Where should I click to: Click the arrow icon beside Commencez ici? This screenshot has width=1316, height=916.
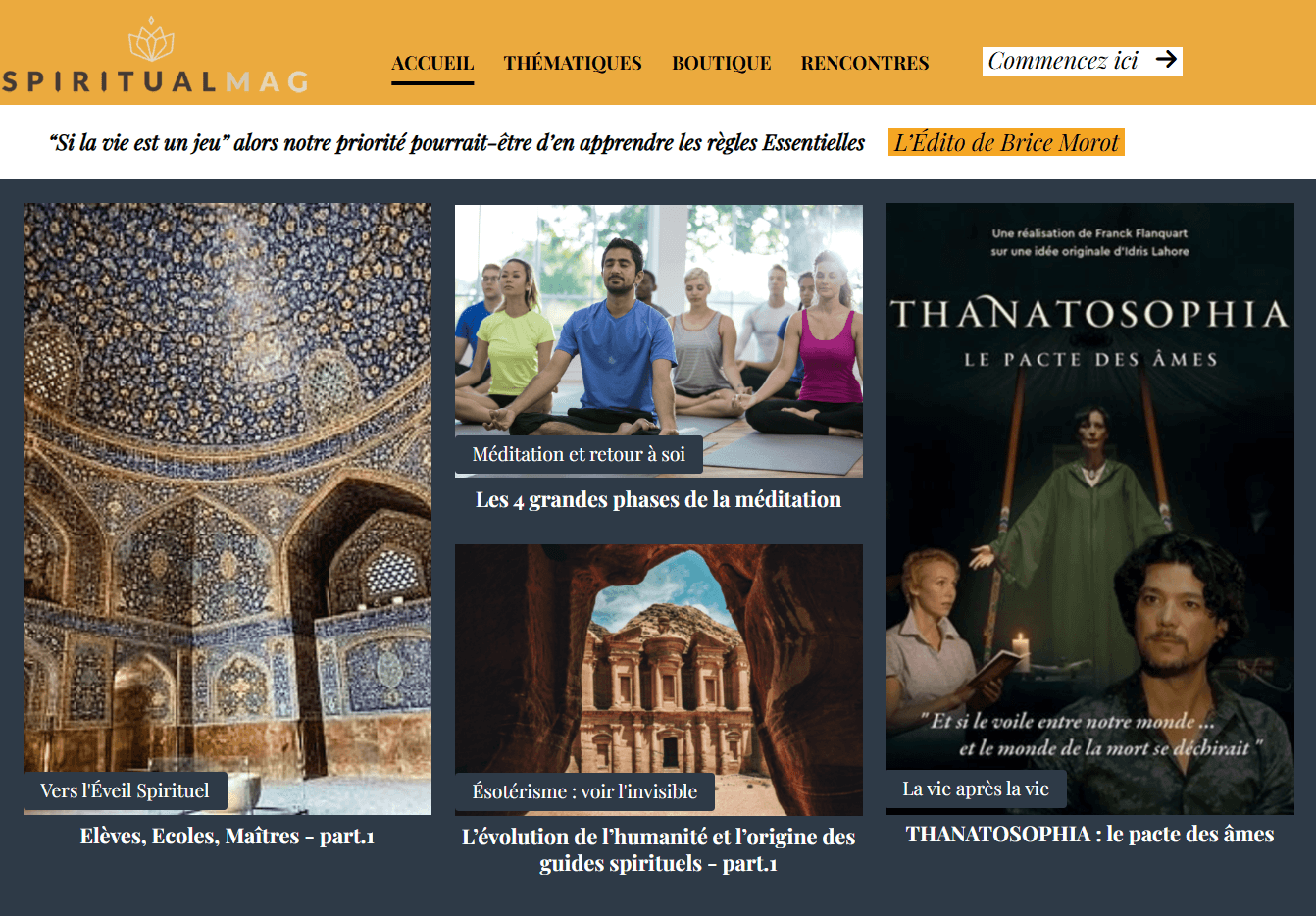1166,60
